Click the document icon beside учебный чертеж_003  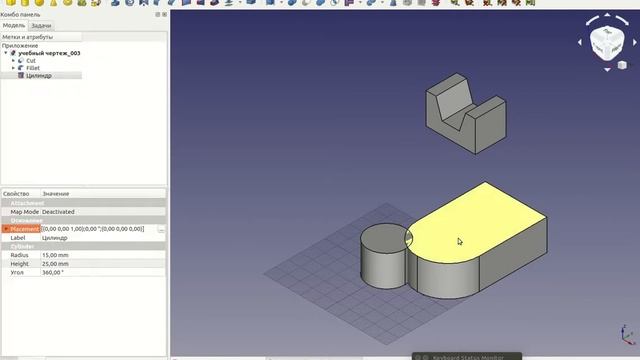coord(13,53)
